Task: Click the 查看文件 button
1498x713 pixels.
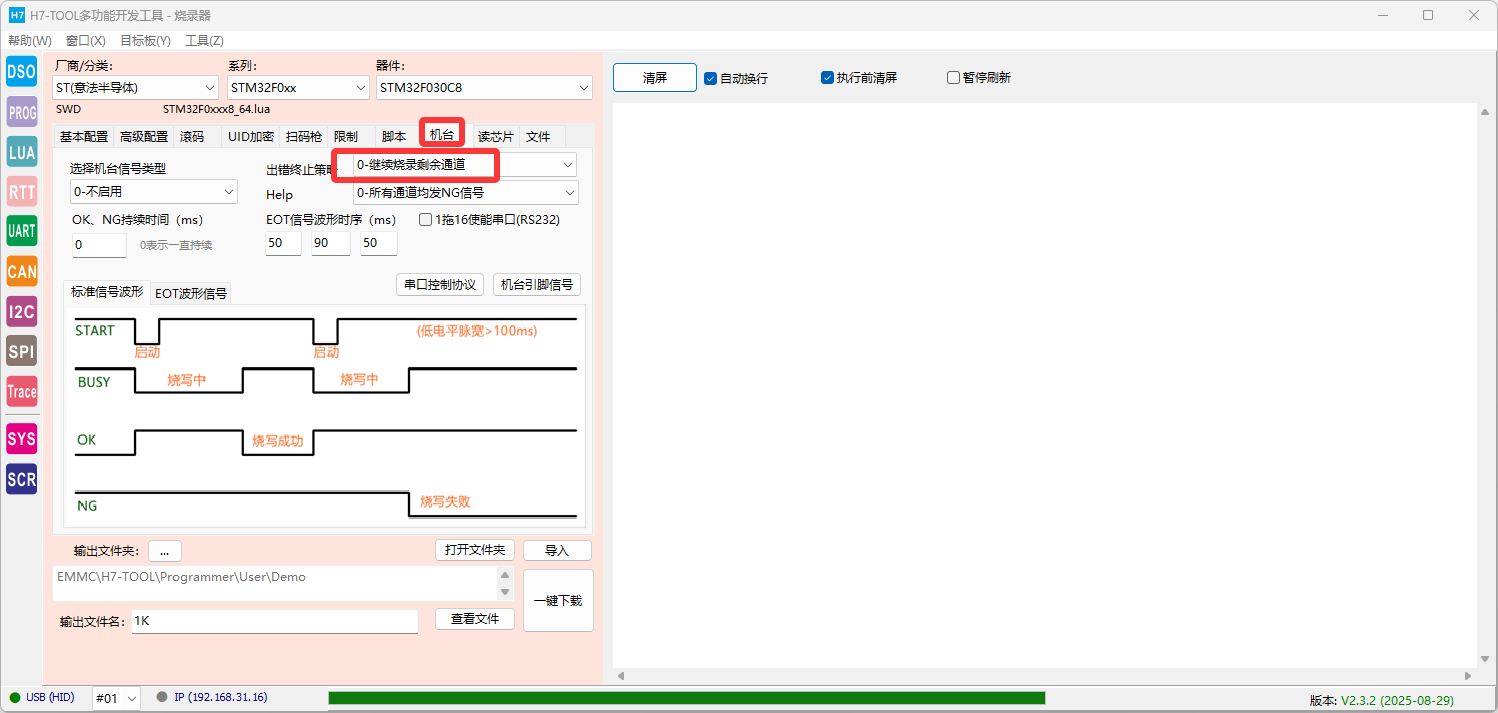Action: point(475,619)
